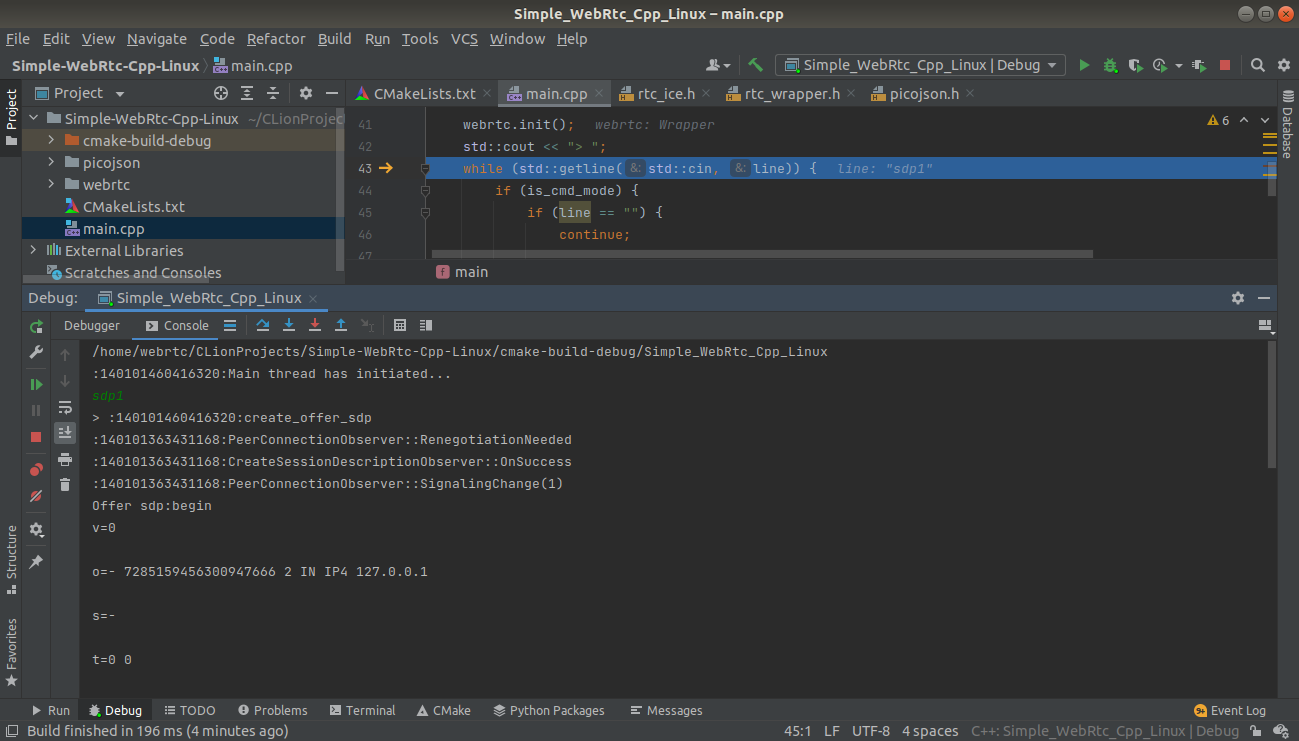Print the console output
This screenshot has width=1299, height=741.
point(65,459)
